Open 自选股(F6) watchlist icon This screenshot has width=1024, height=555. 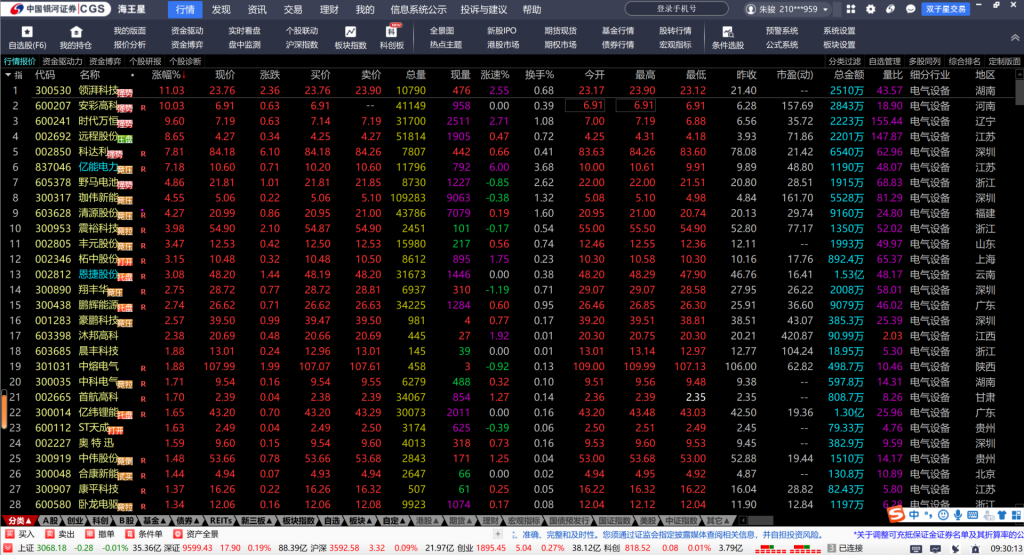[x=26, y=38]
